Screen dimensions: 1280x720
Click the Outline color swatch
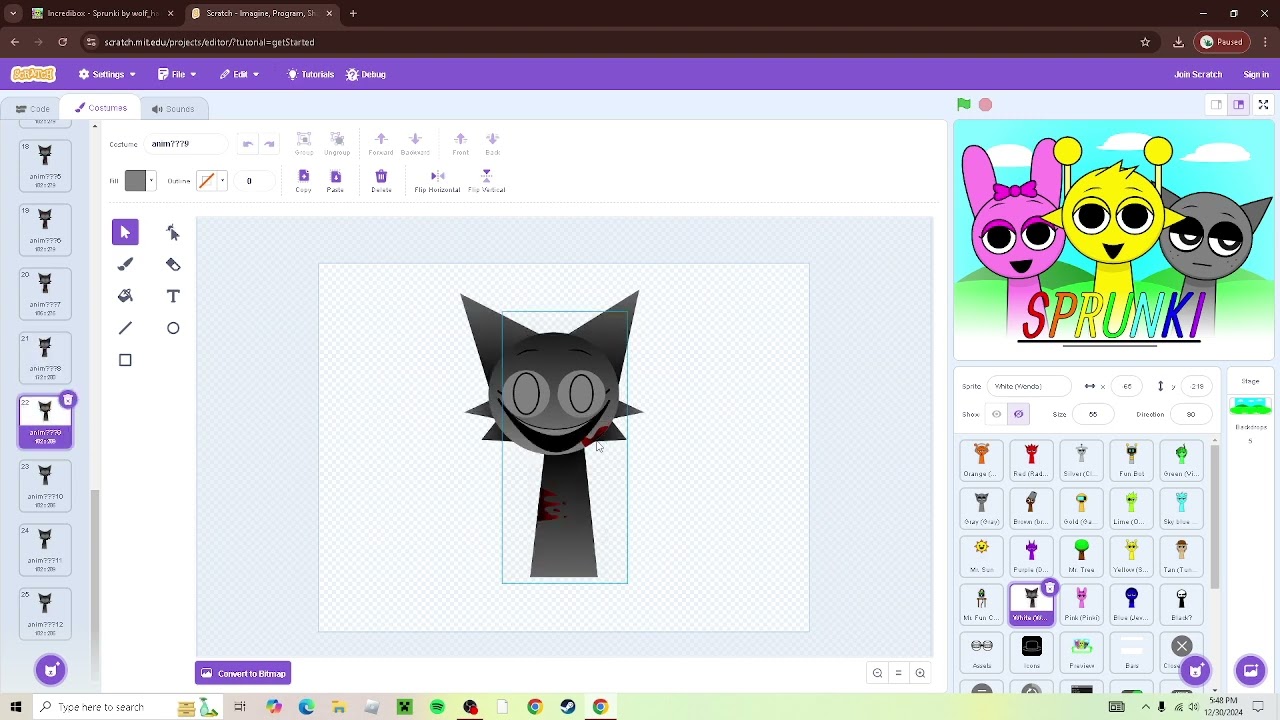[x=206, y=181]
